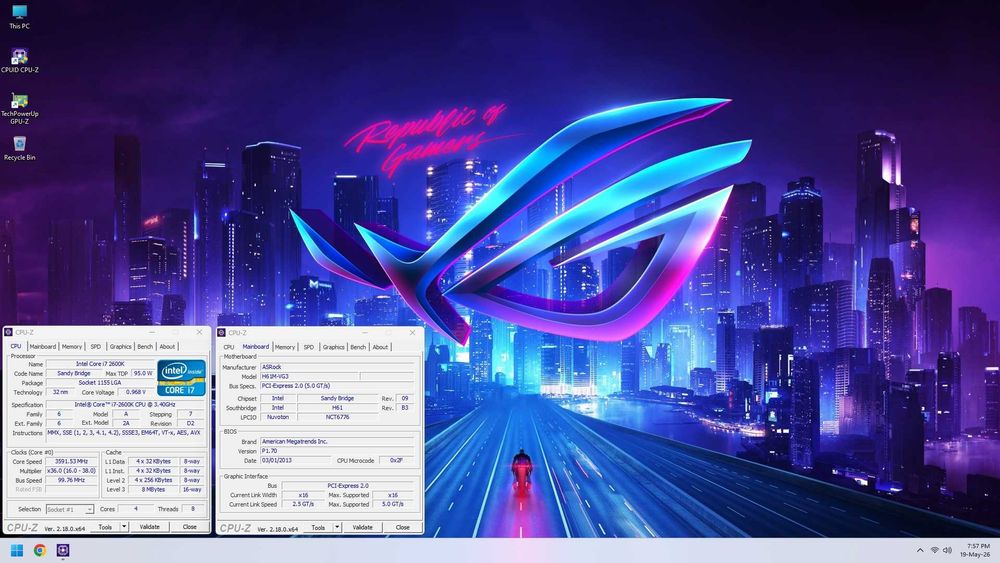Click the Tools button in the mainboard CPU-Z window
Image resolution: width=1000 pixels, height=563 pixels.
coord(318,527)
